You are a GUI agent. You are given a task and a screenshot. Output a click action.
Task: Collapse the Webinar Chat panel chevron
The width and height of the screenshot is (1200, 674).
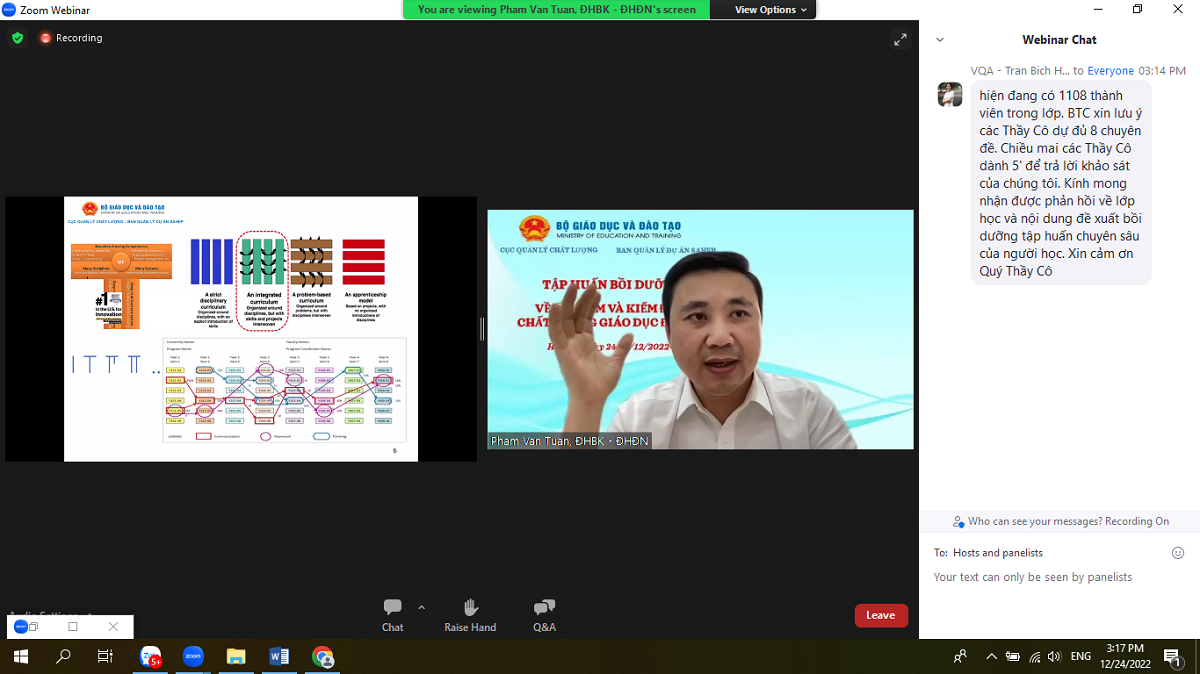[x=940, y=40]
